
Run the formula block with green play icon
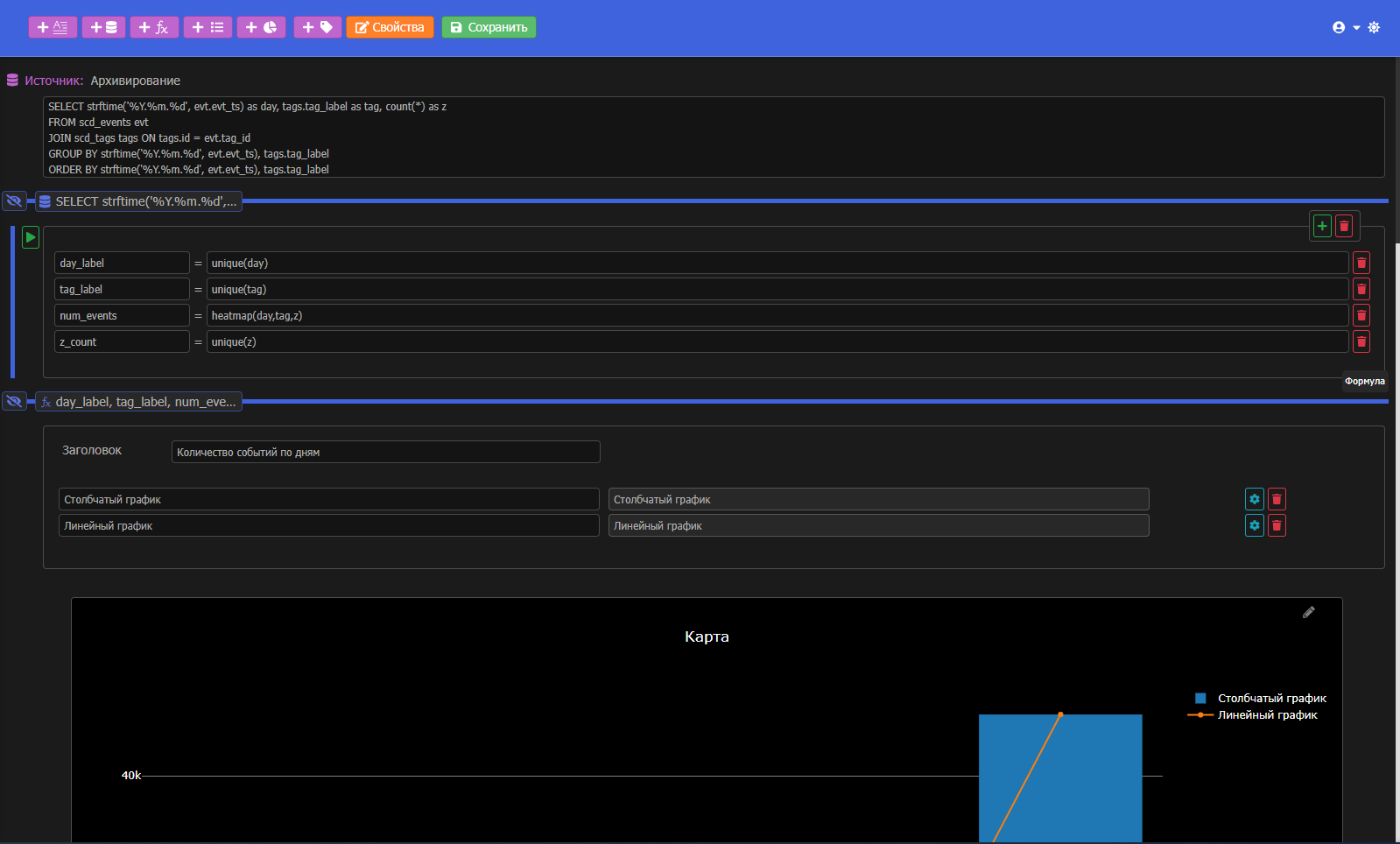(x=31, y=237)
